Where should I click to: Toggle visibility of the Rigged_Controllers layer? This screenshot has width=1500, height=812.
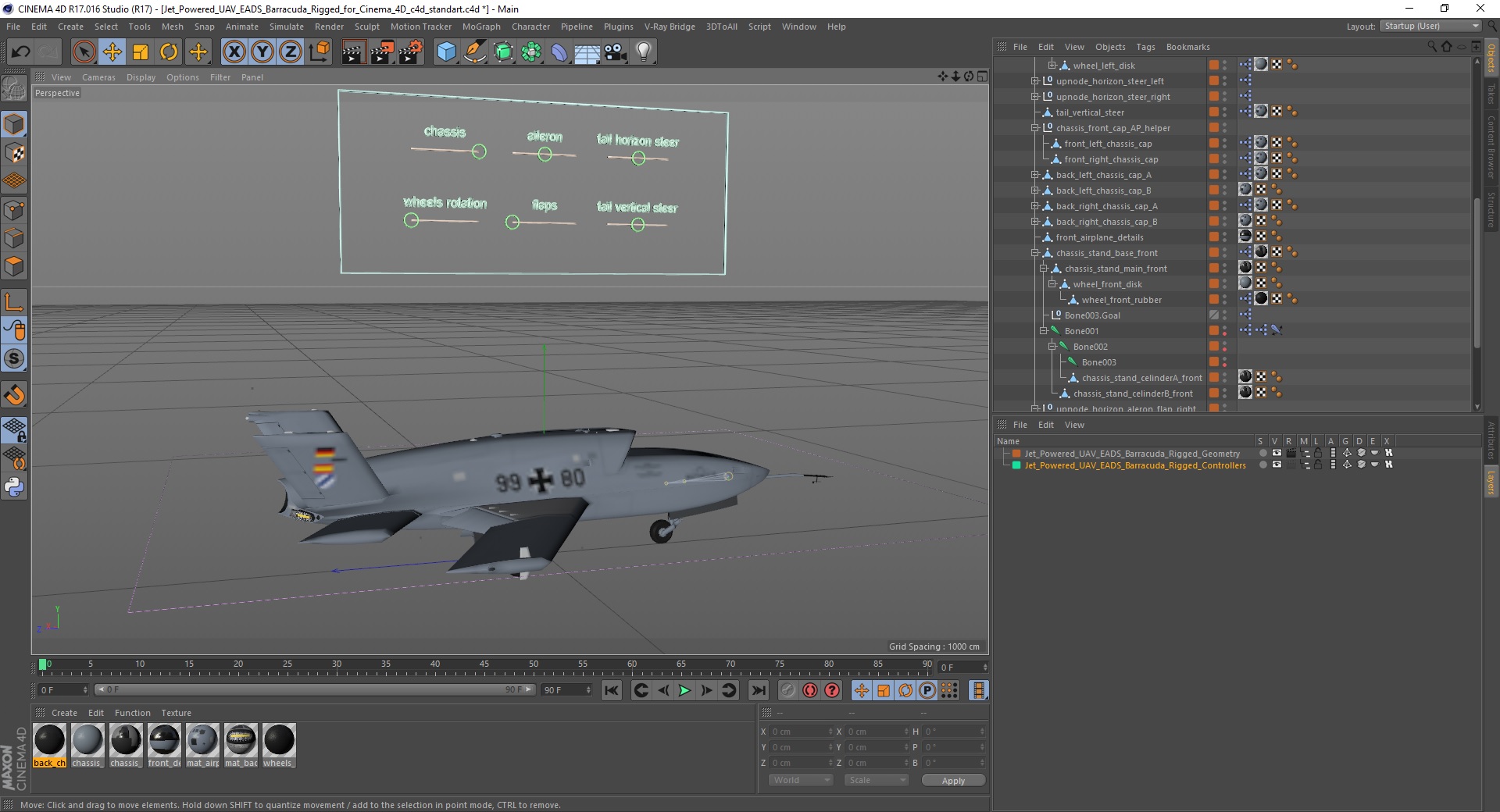coord(1277,465)
